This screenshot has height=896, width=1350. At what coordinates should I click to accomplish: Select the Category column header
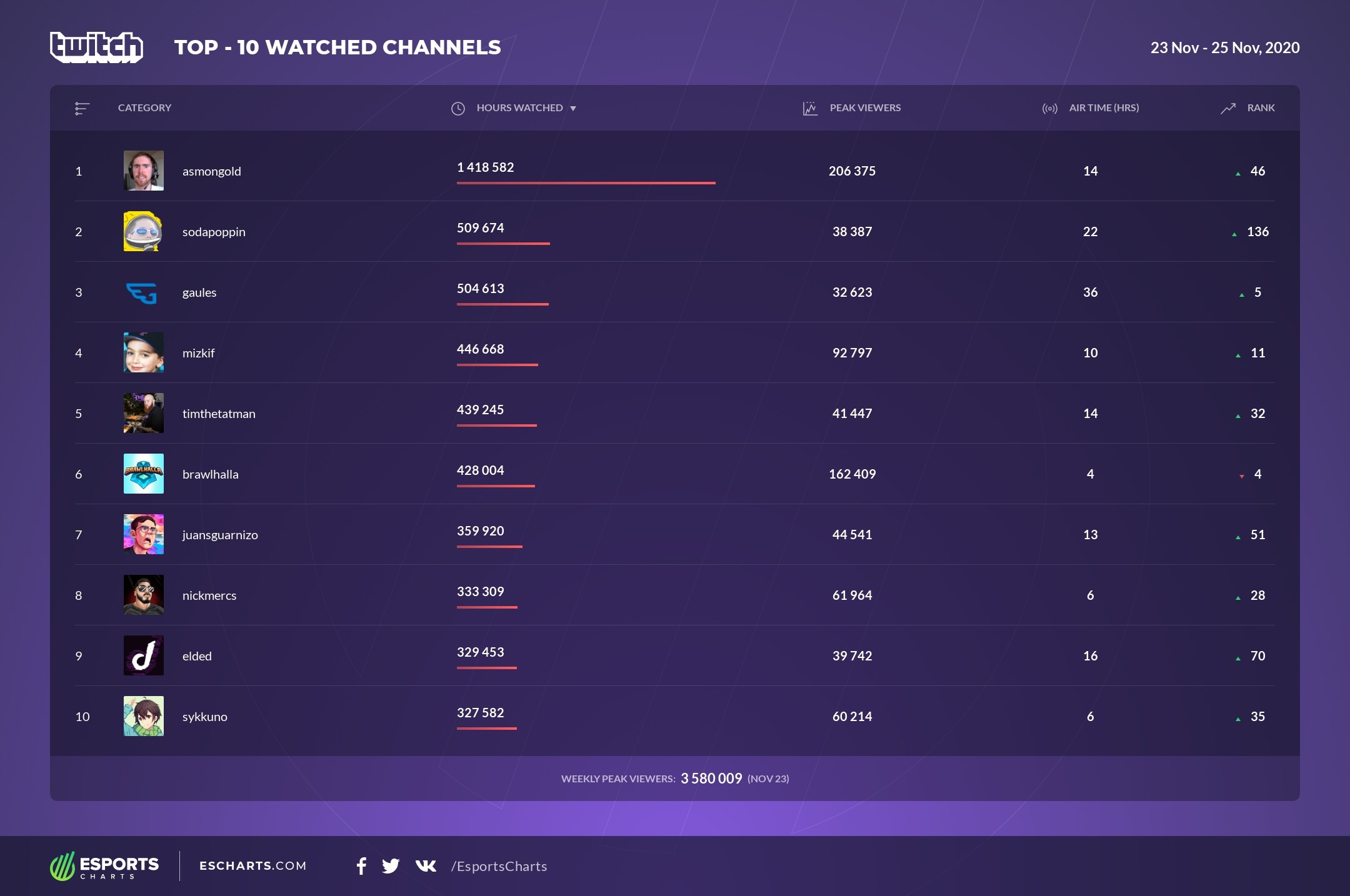(x=144, y=107)
